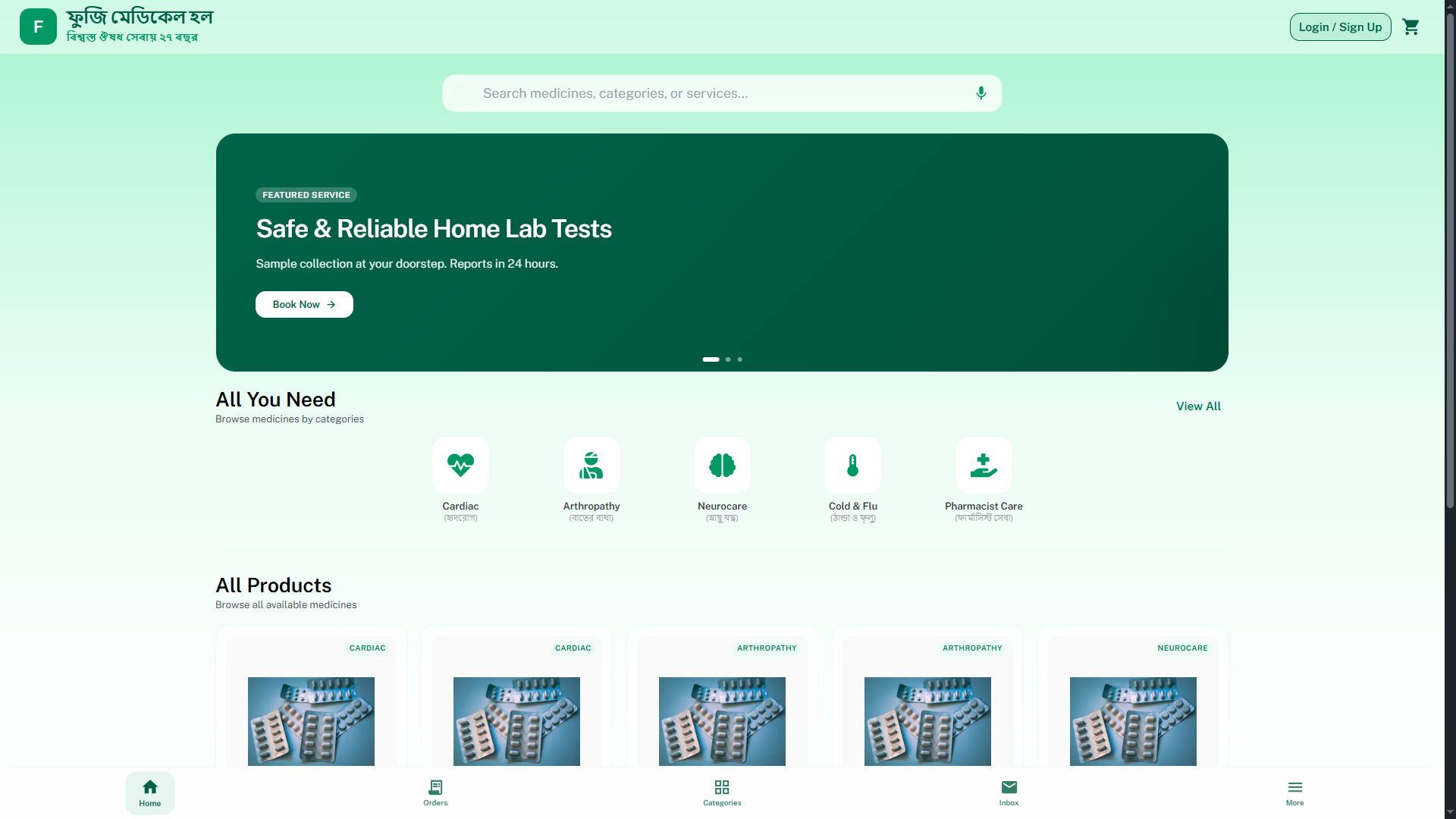Screen dimensions: 1456x819
Task: Open the Neurocare product image
Action: click(1133, 721)
